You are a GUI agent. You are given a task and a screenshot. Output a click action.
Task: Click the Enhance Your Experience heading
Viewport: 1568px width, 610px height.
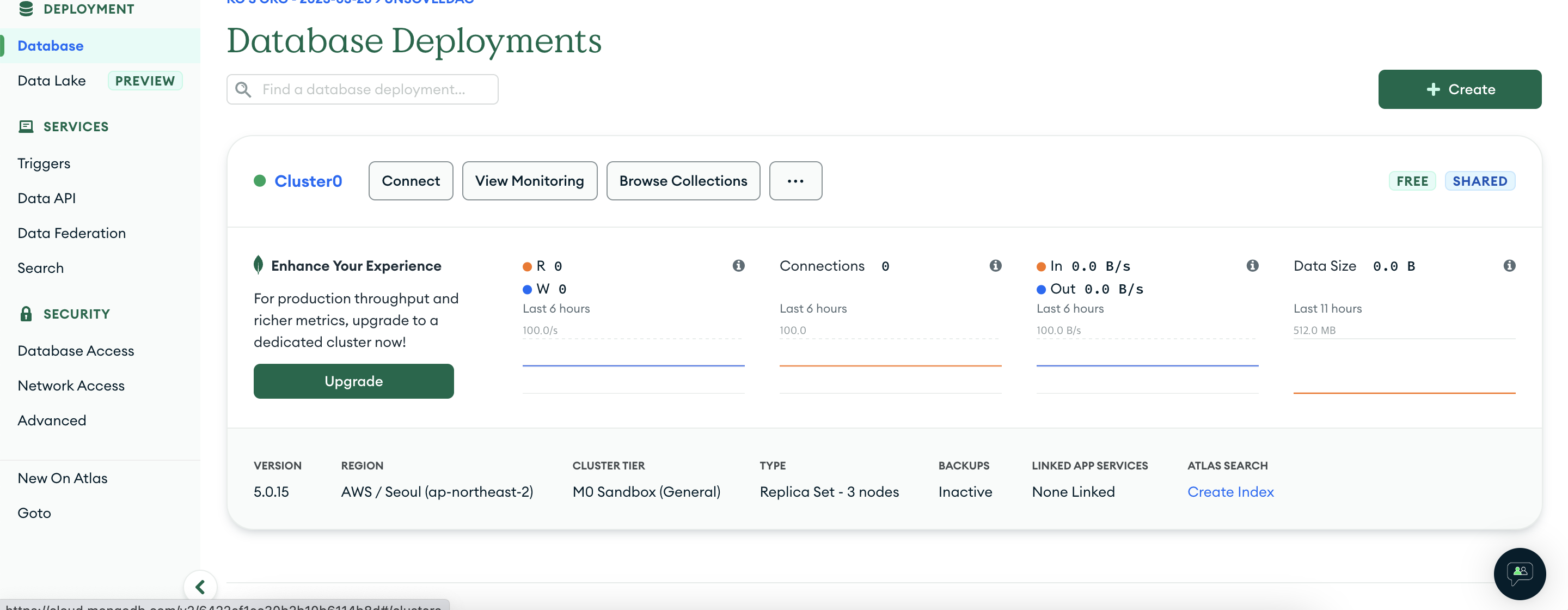[356, 265]
